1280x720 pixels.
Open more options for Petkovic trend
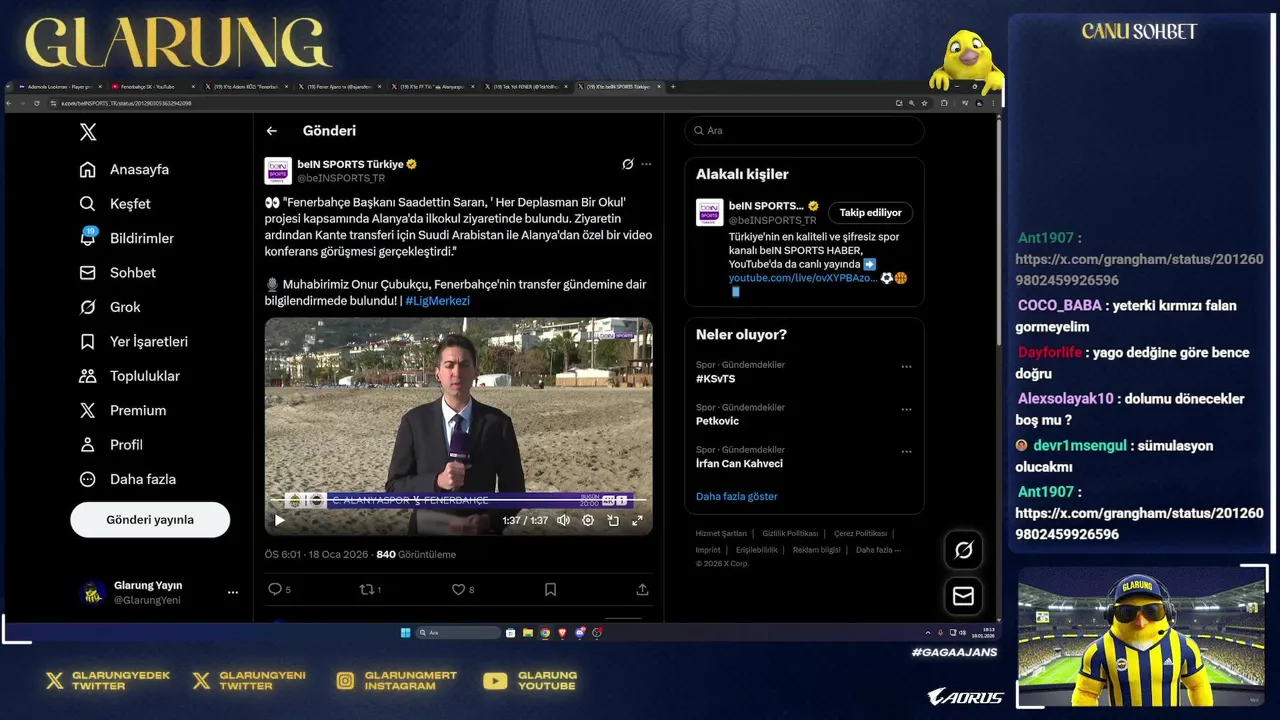906,409
